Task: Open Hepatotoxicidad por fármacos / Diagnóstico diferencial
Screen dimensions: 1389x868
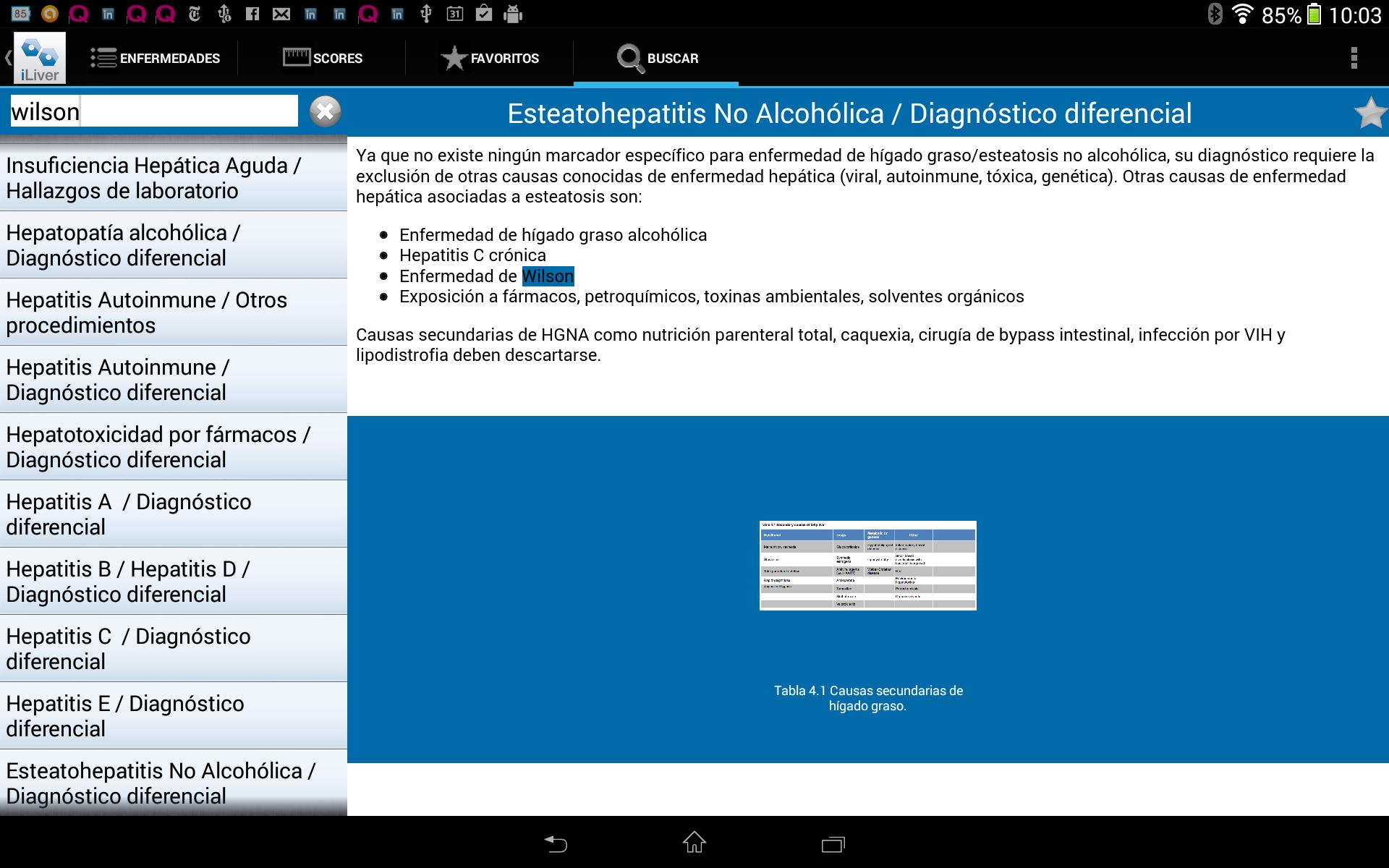Action: [174, 447]
